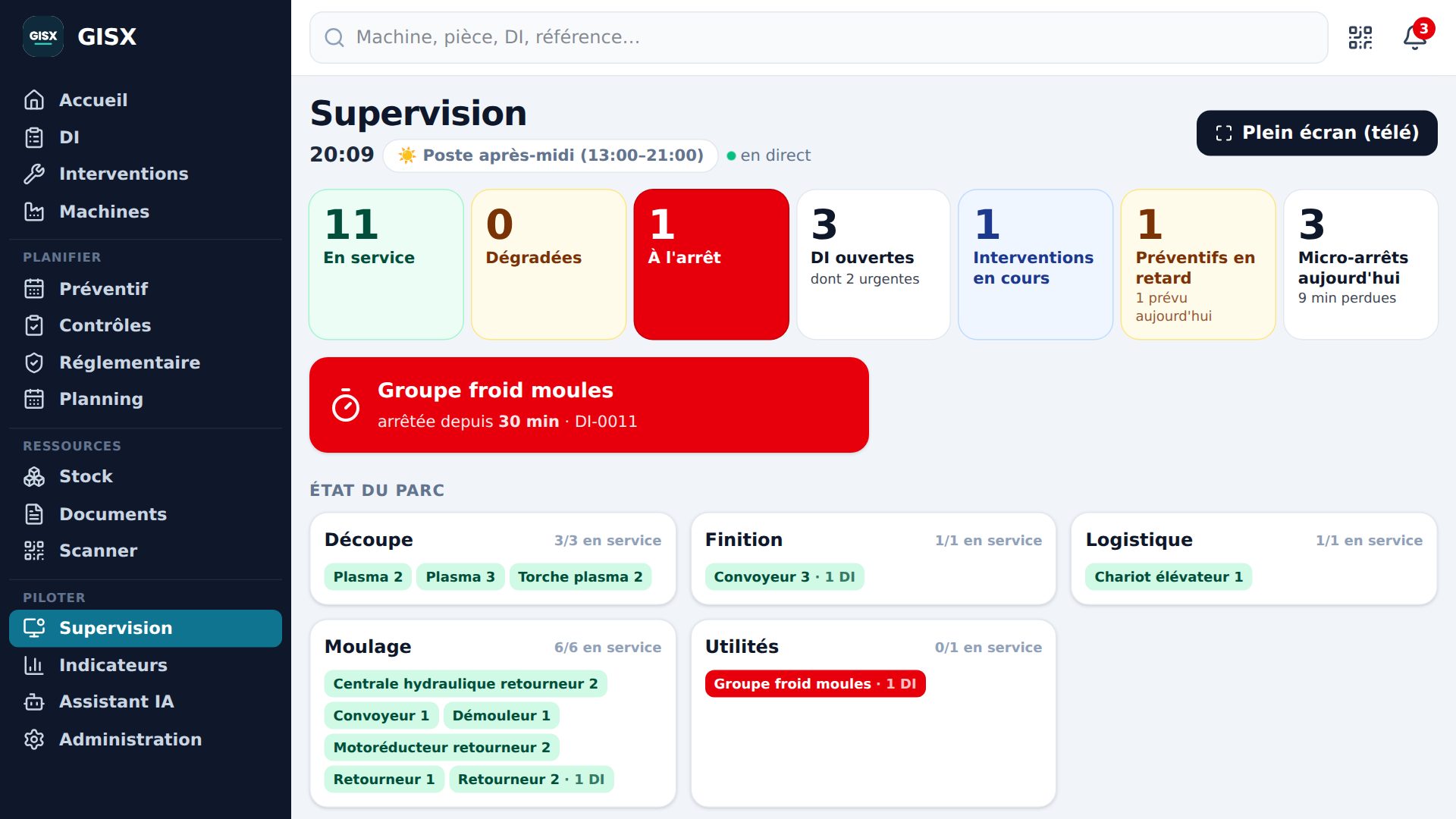Viewport: 1456px width, 819px height.
Task: Click the Documents file icon
Action: [34, 514]
